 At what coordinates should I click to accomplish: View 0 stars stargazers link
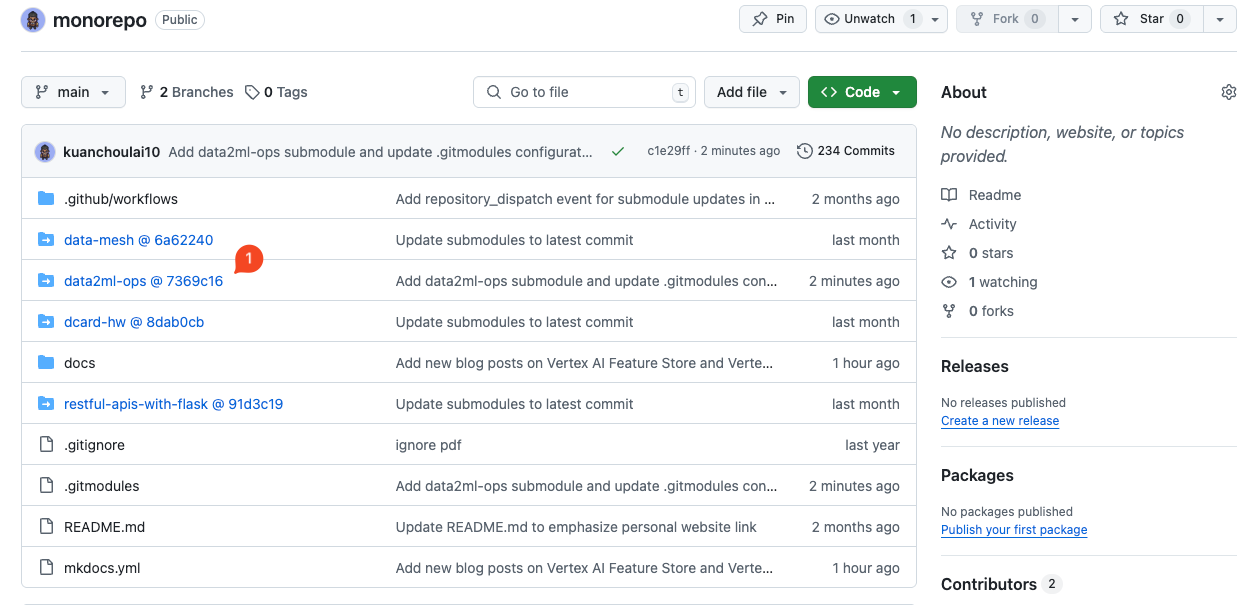[977, 253]
